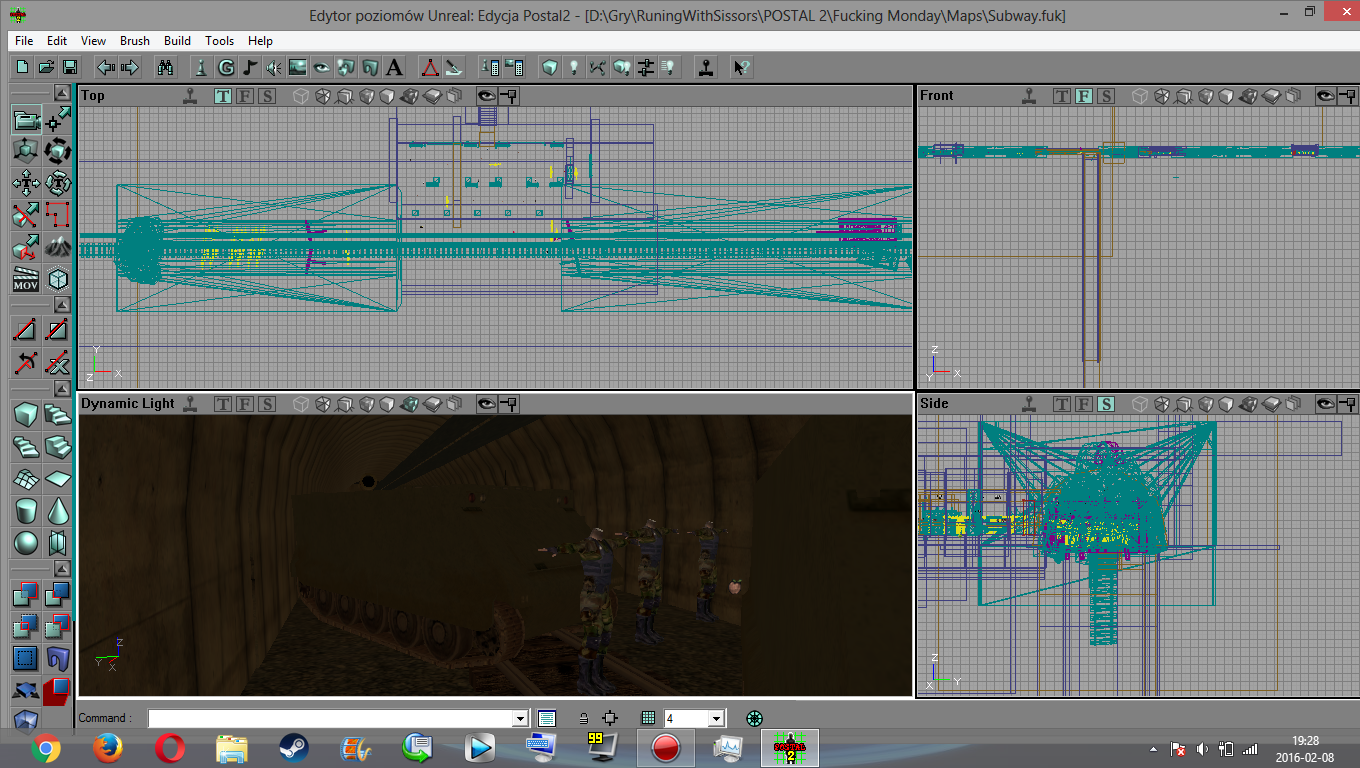The height and width of the screenshot is (768, 1360).
Task: Collapse the camera tools group arrow
Action: pos(62,93)
